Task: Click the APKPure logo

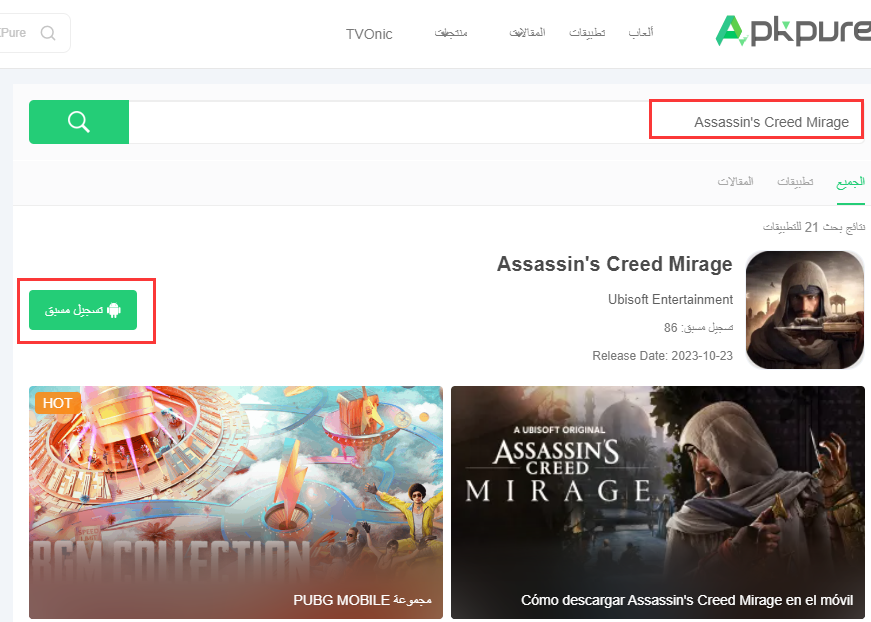Action: click(x=793, y=31)
